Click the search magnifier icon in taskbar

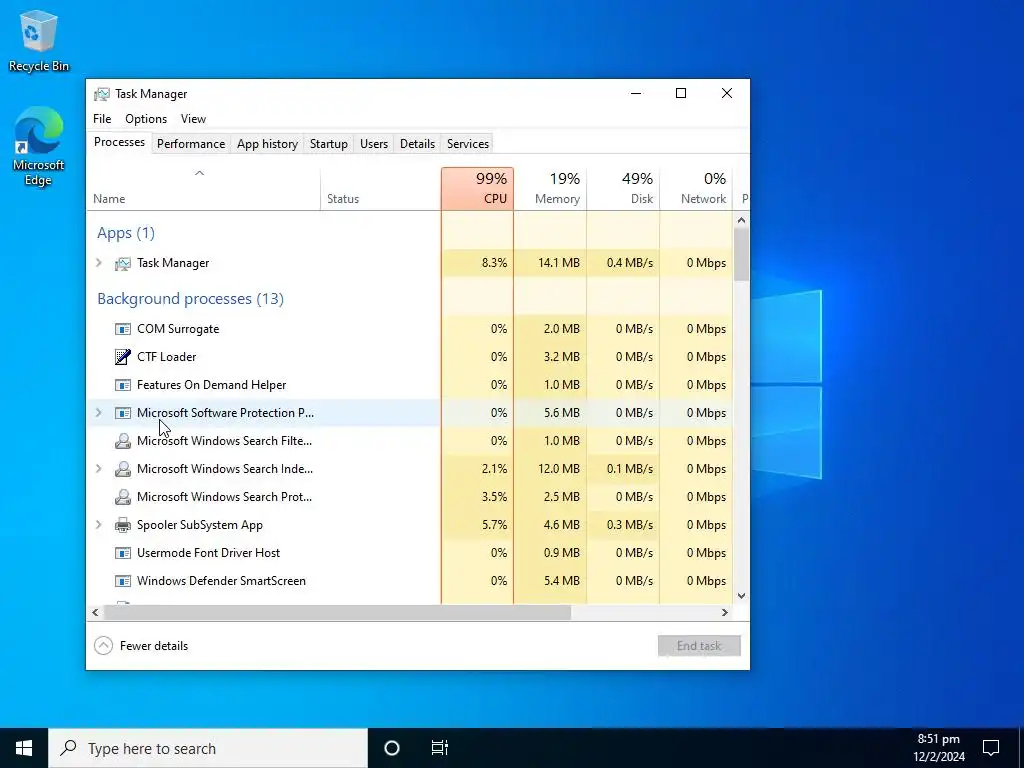tap(69, 748)
